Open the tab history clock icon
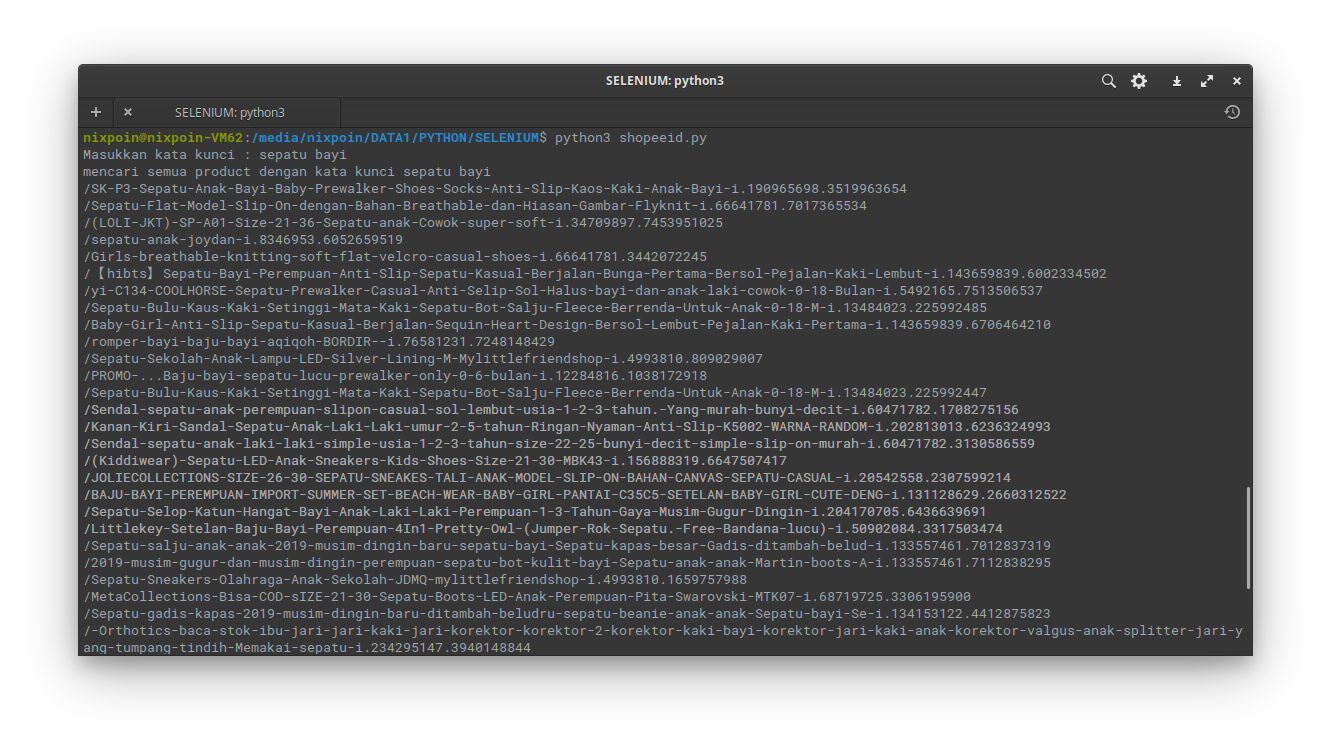 click(1232, 112)
